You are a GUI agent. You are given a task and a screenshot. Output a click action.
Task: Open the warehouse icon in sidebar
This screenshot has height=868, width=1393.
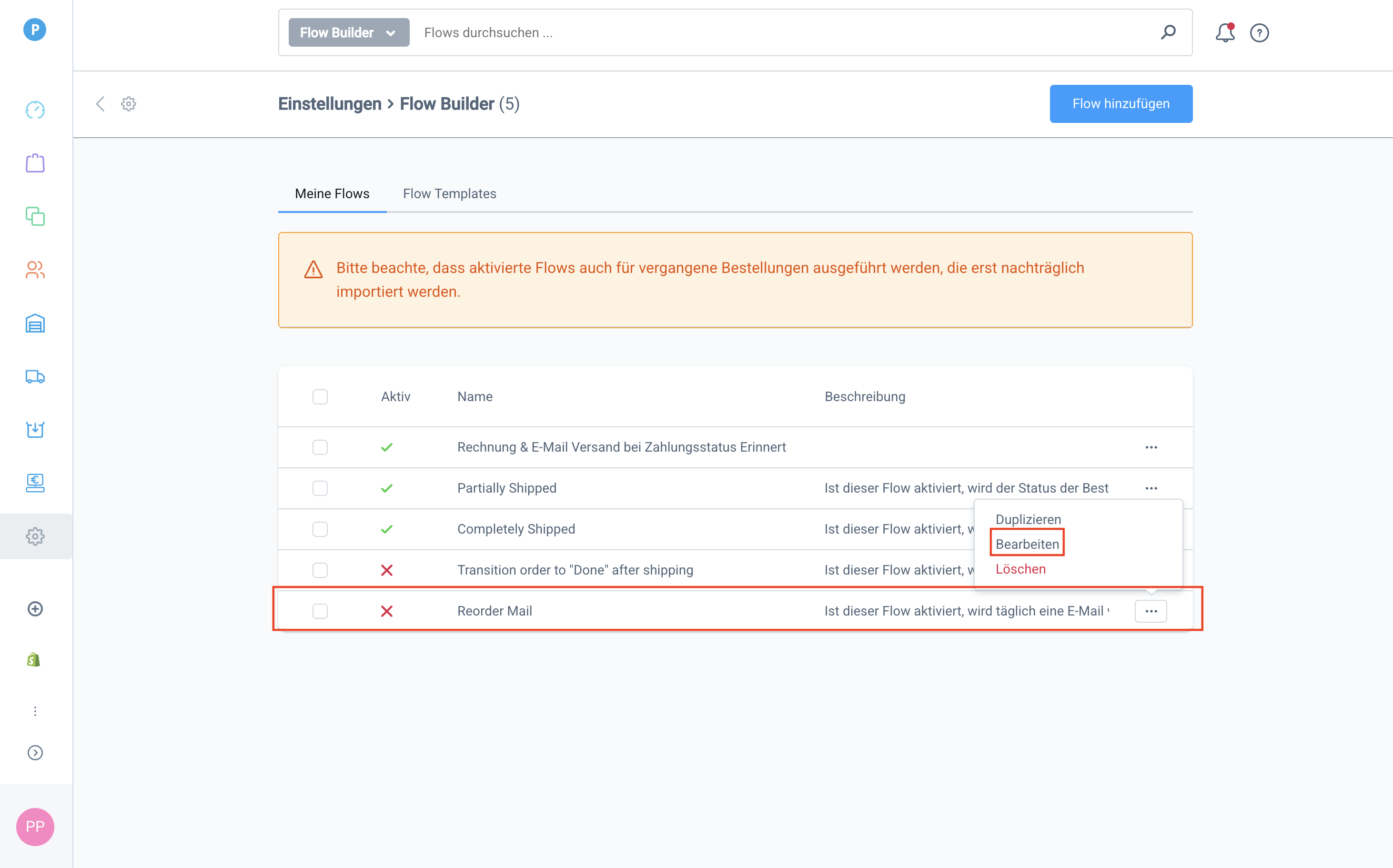coord(35,323)
